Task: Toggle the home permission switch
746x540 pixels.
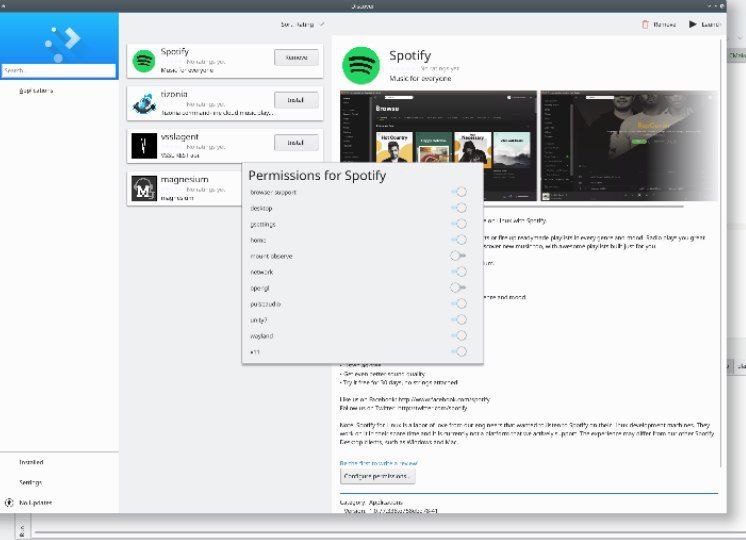Action: (459, 240)
